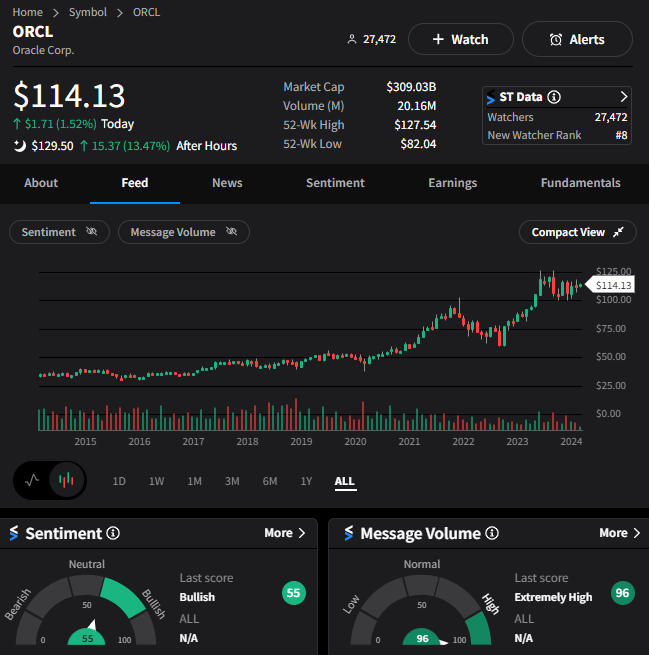
Task: Select the 1M time range
Action: tap(194, 481)
